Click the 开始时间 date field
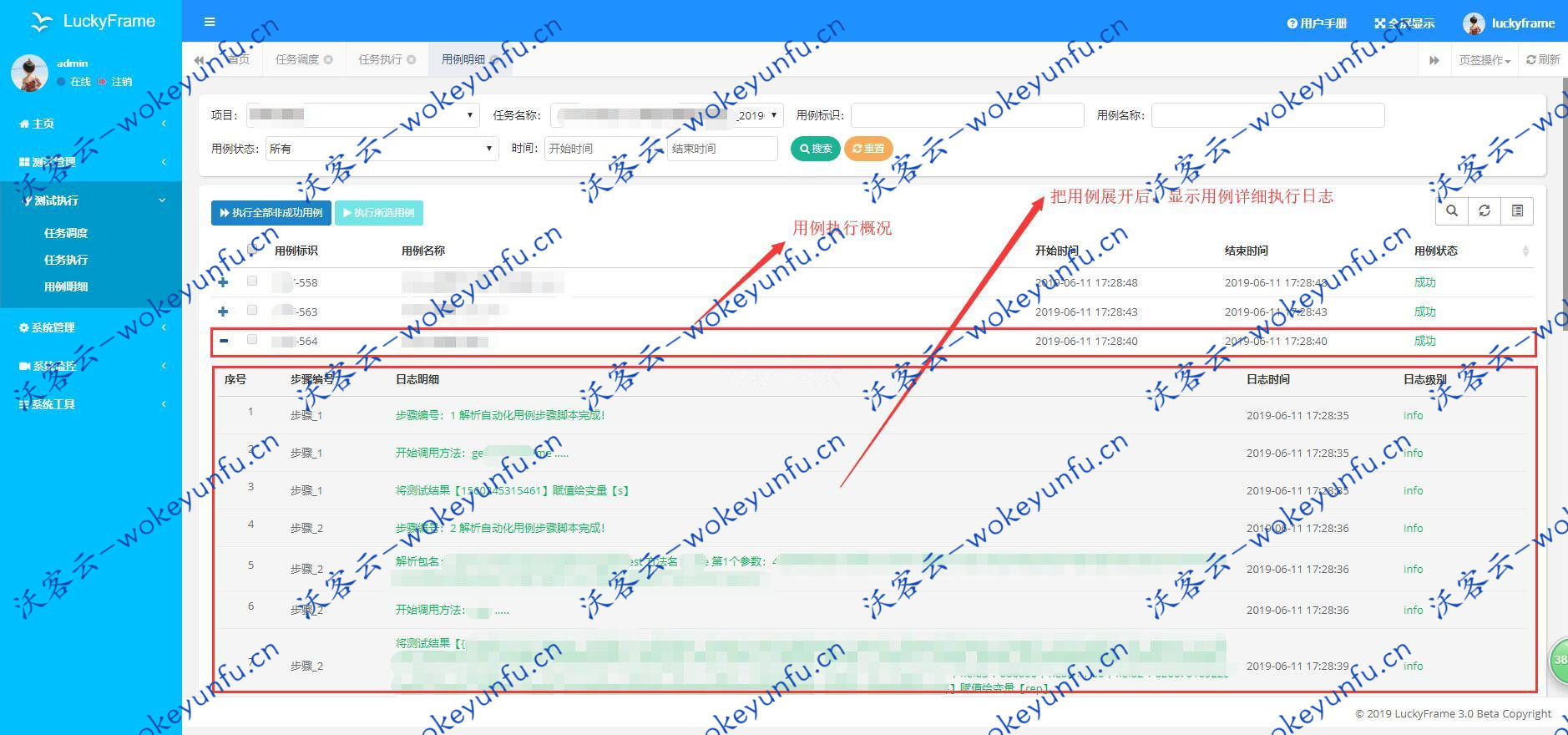This screenshot has height=735, width=1568. coord(600,149)
